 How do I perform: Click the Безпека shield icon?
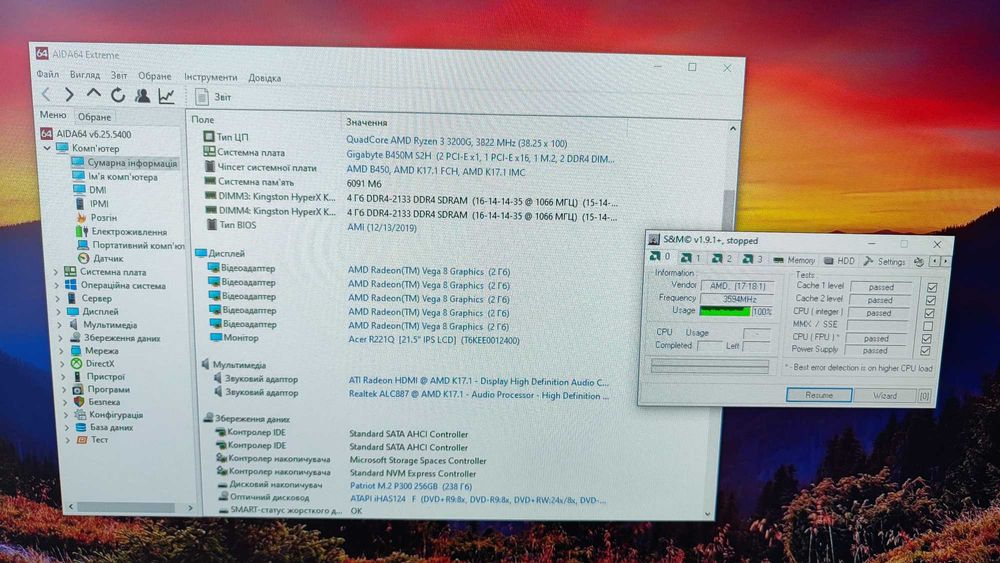[79, 402]
